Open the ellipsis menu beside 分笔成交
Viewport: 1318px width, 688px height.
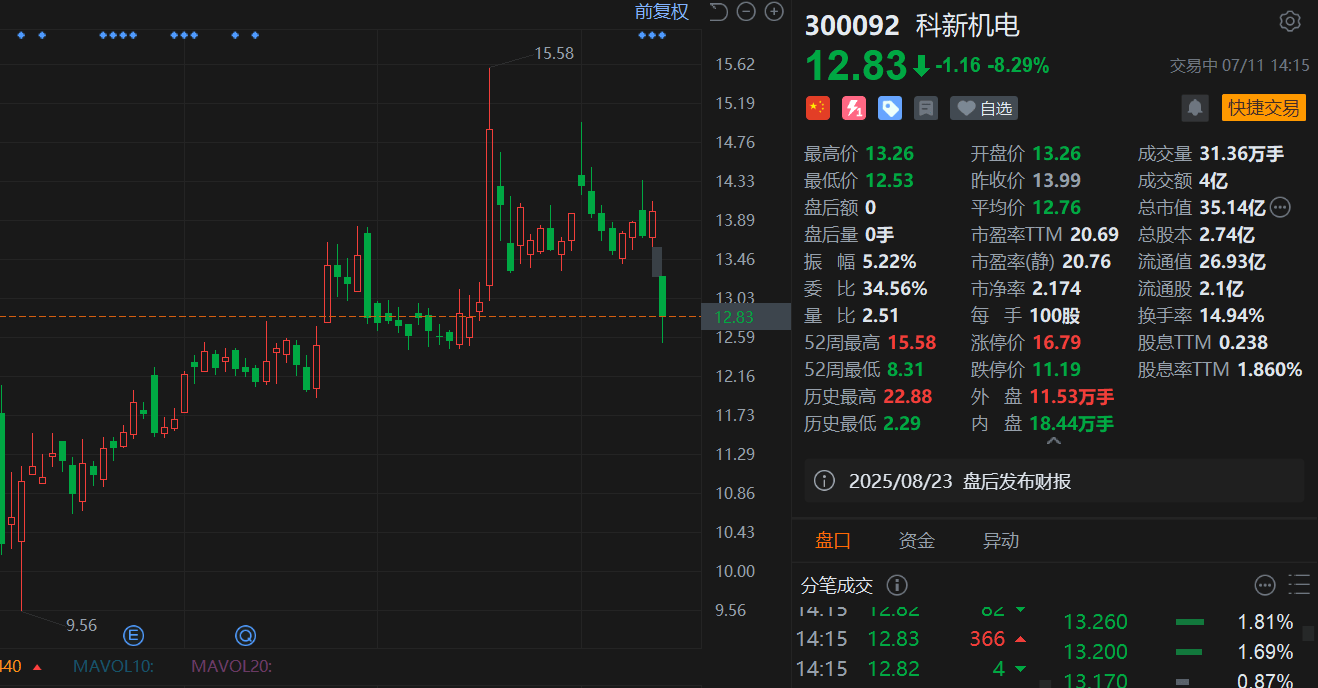1264,585
